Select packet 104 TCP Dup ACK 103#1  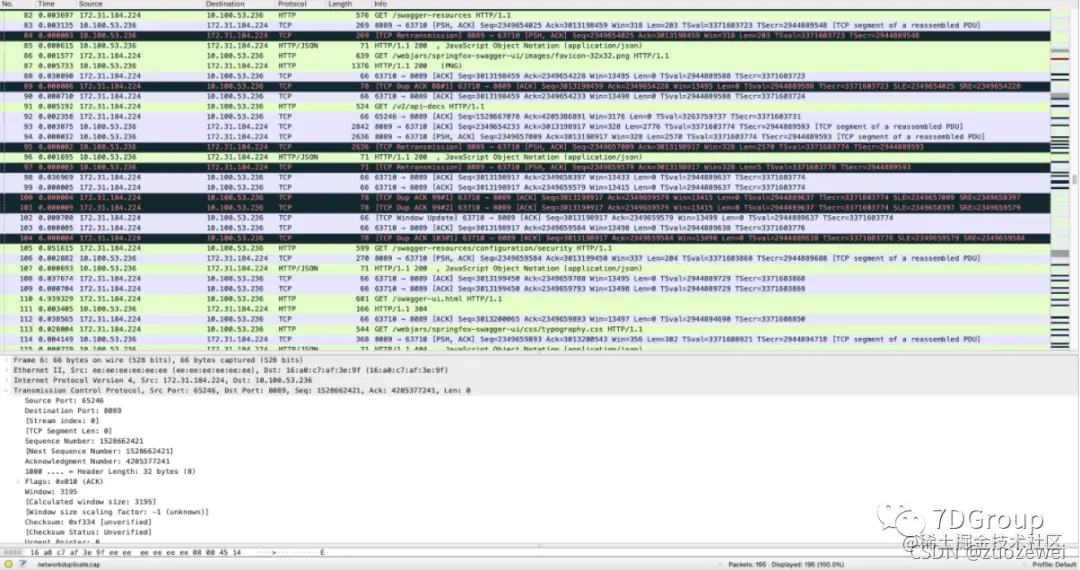pos(525,238)
